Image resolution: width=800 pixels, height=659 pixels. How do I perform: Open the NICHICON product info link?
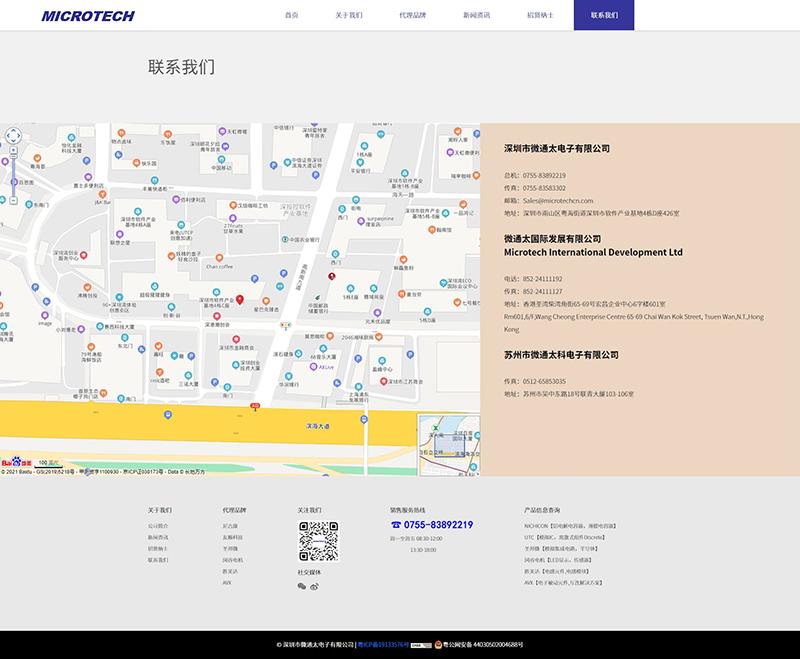(570, 526)
